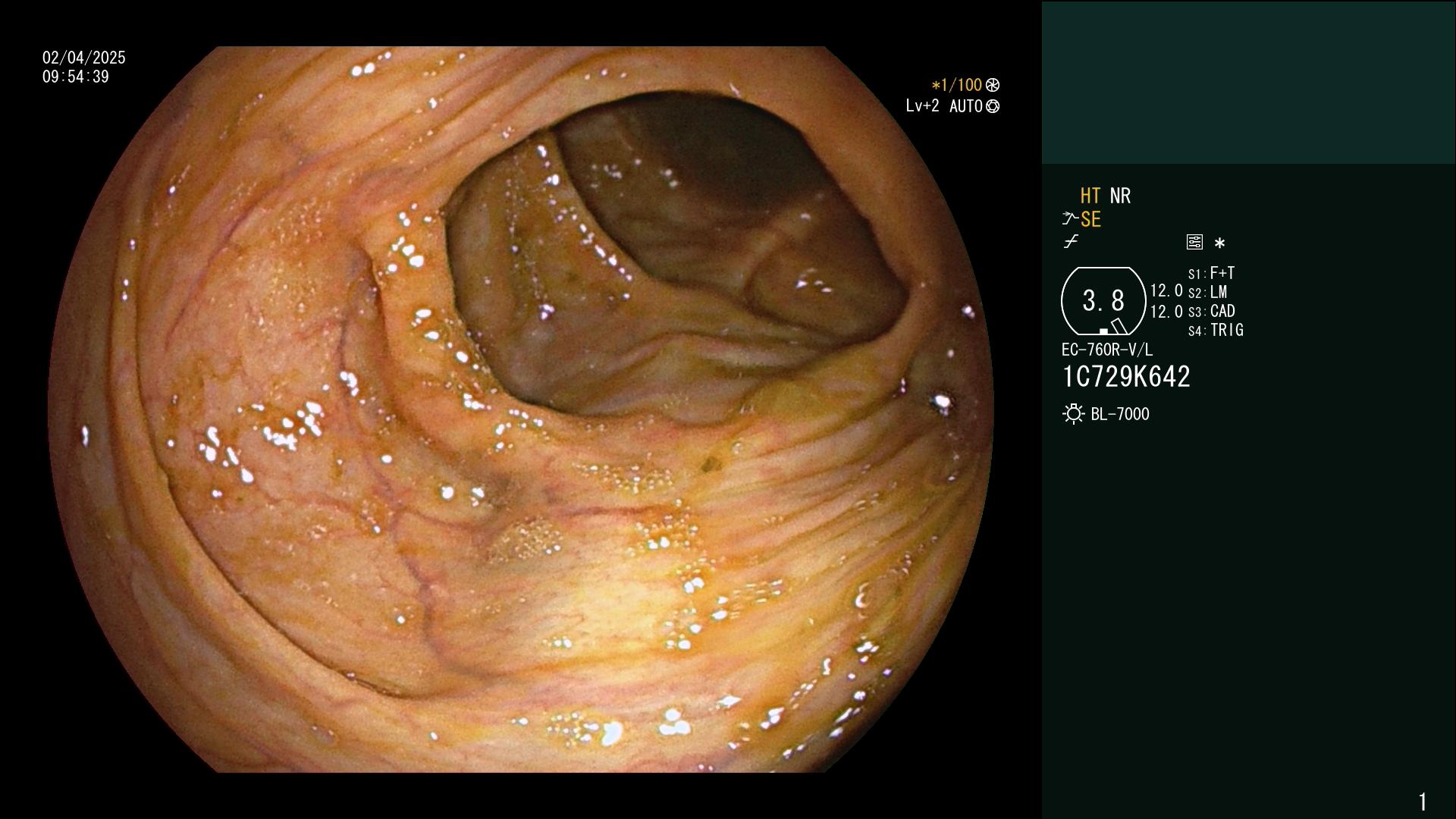The image size is (1456, 819).
Task: Click the scope diameter outline showing 3.8
Action: pyautogui.click(x=1103, y=301)
